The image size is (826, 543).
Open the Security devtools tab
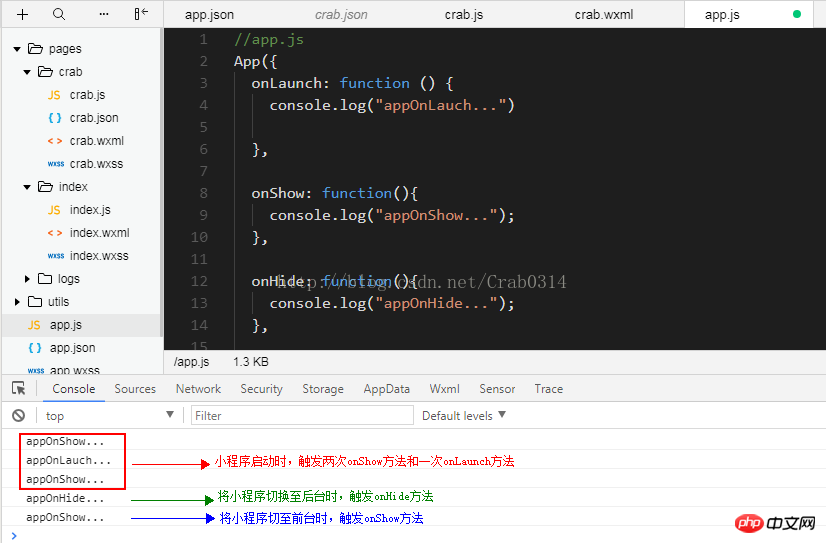pyautogui.click(x=261, y=389)
